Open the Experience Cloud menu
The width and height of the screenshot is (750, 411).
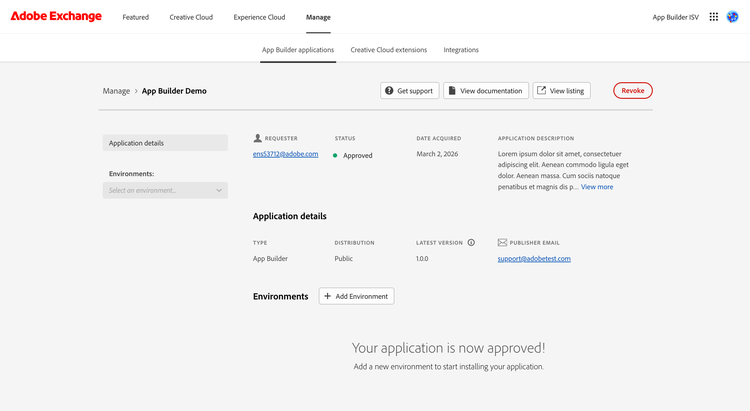point(259,17)
